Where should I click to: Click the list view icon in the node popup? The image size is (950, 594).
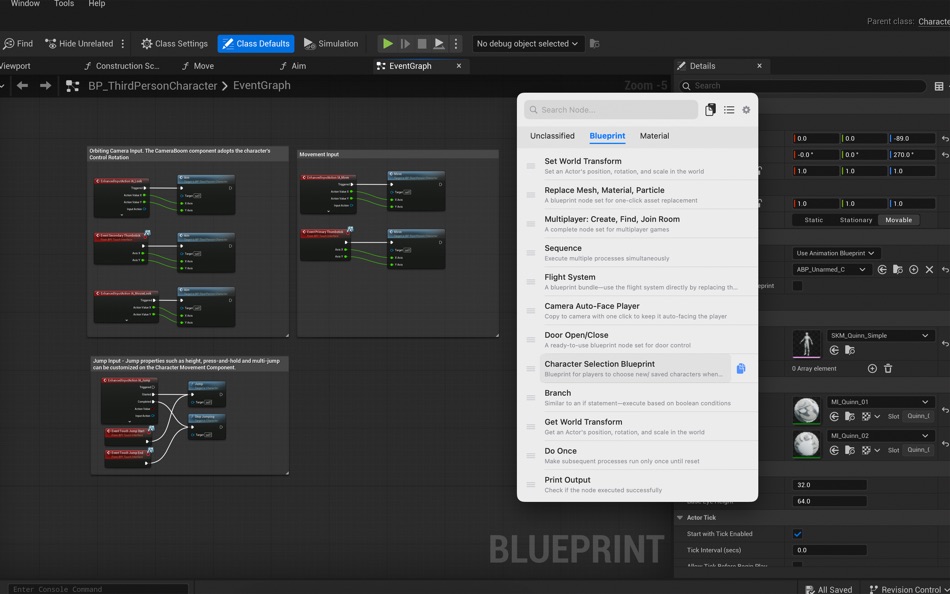729,110
